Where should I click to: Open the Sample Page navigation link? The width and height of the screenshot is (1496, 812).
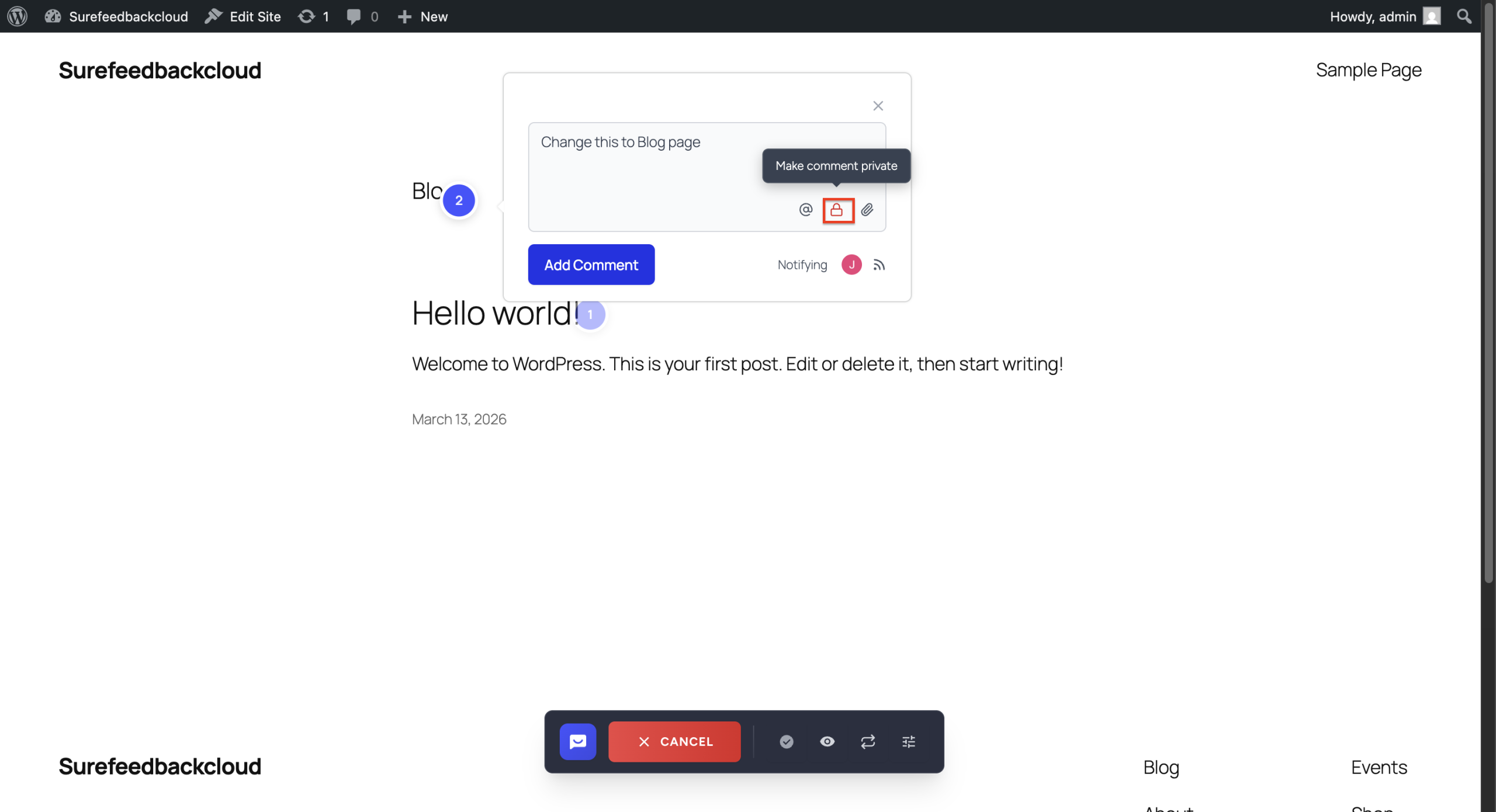(x=1368, y=70)
